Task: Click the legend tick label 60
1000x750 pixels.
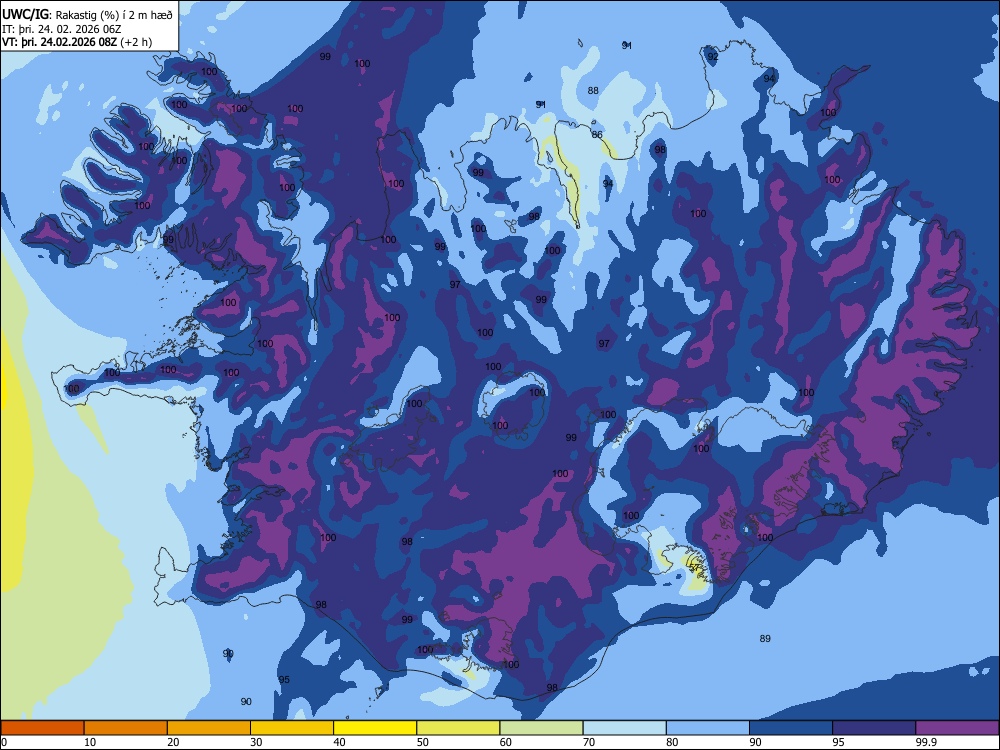Action: tap(506, 742)
